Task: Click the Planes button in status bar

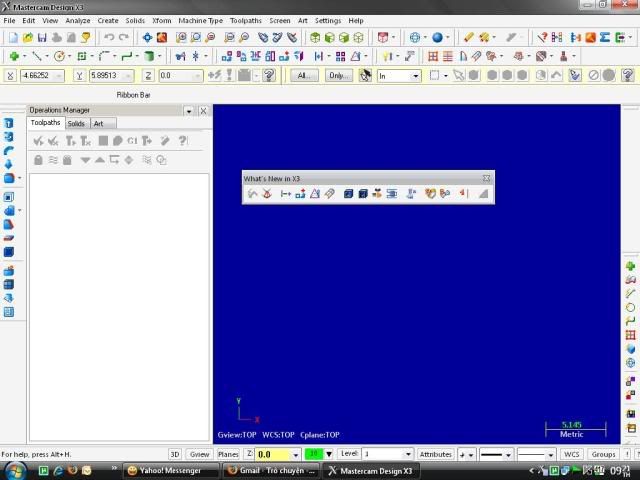Action: 228,454
